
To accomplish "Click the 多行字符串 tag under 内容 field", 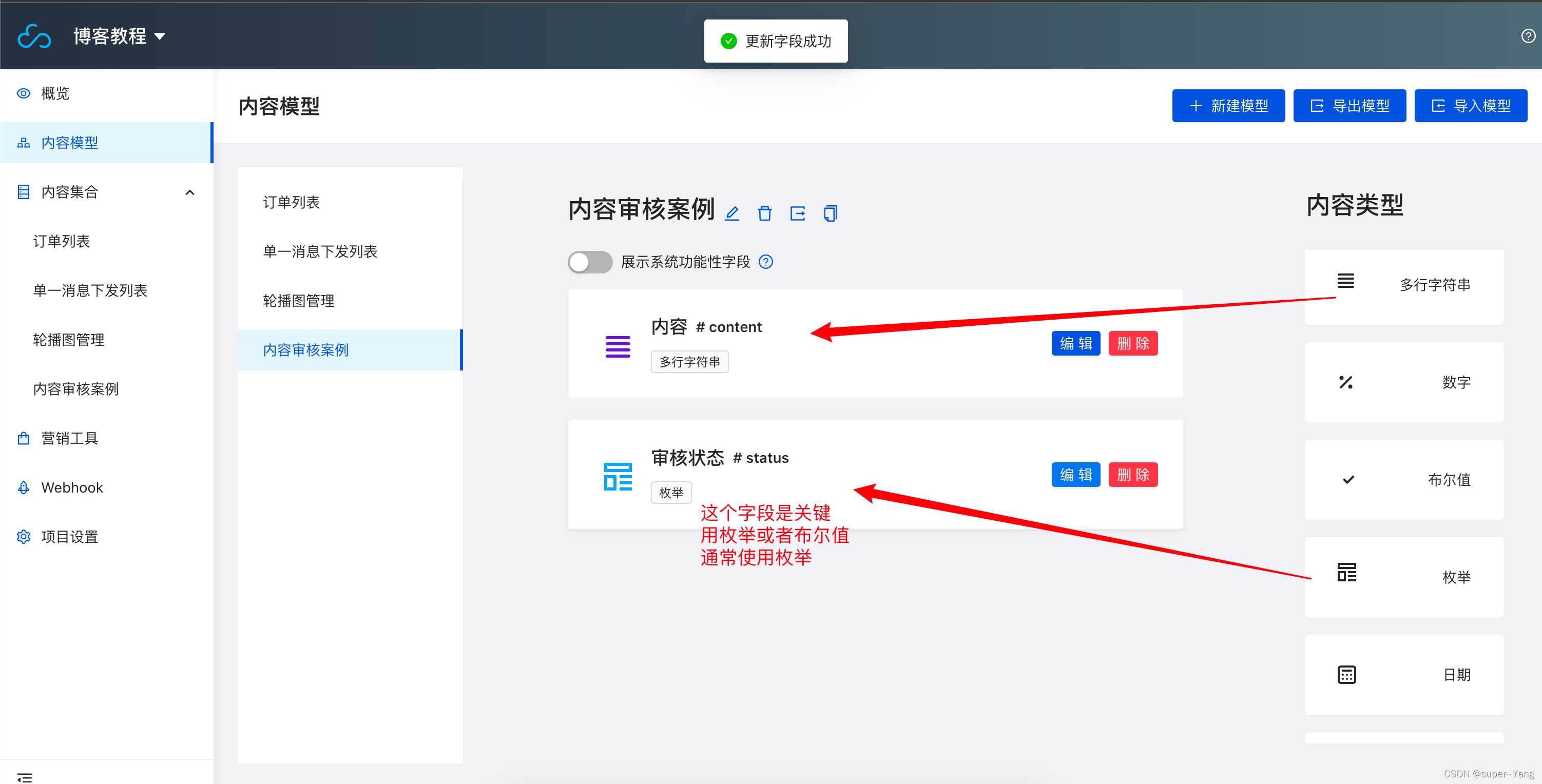I will (689, 362).
